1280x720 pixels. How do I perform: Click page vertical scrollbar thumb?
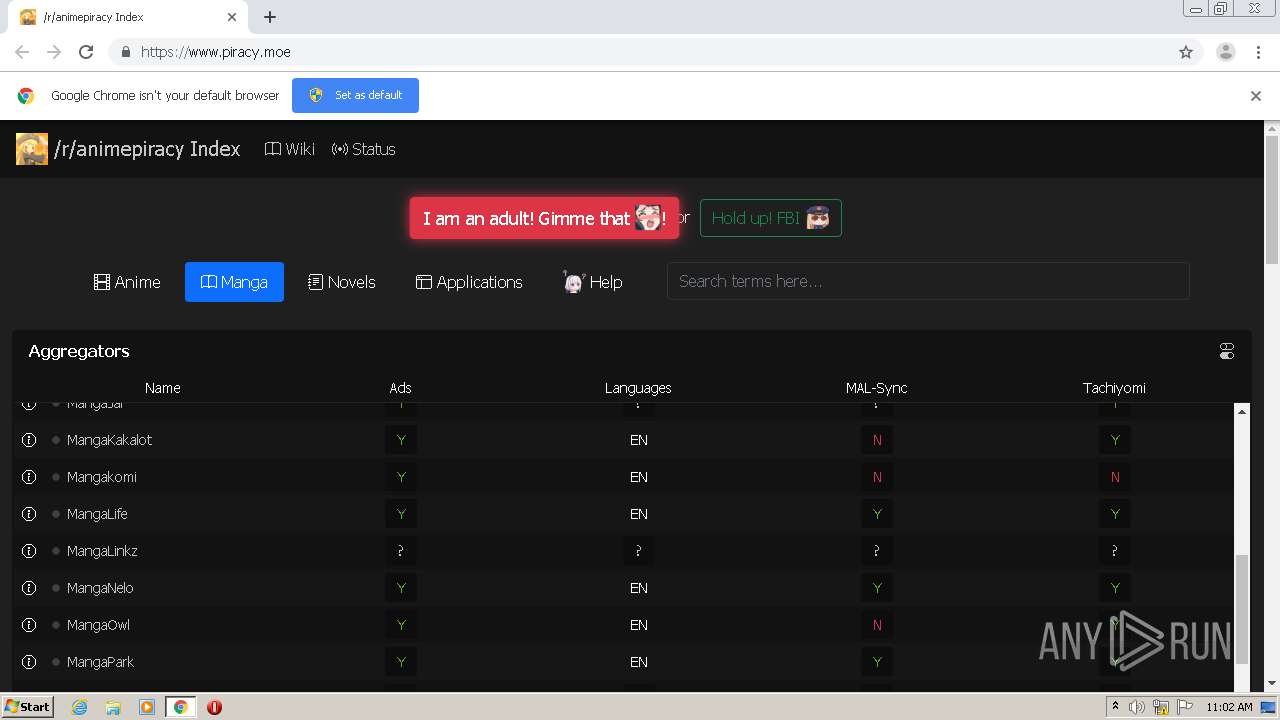click(x=1272, y=200)
